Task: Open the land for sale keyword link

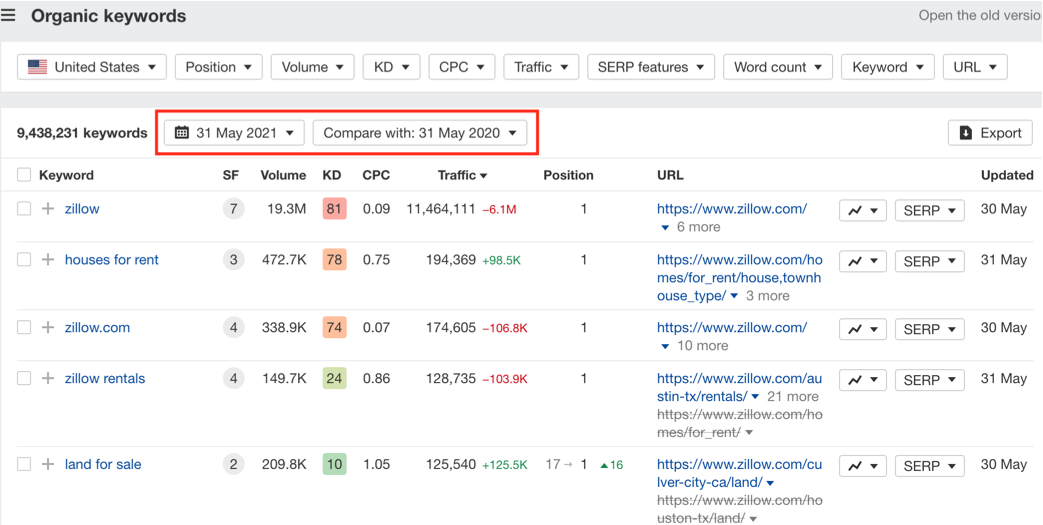Action: tap(103, 464)
